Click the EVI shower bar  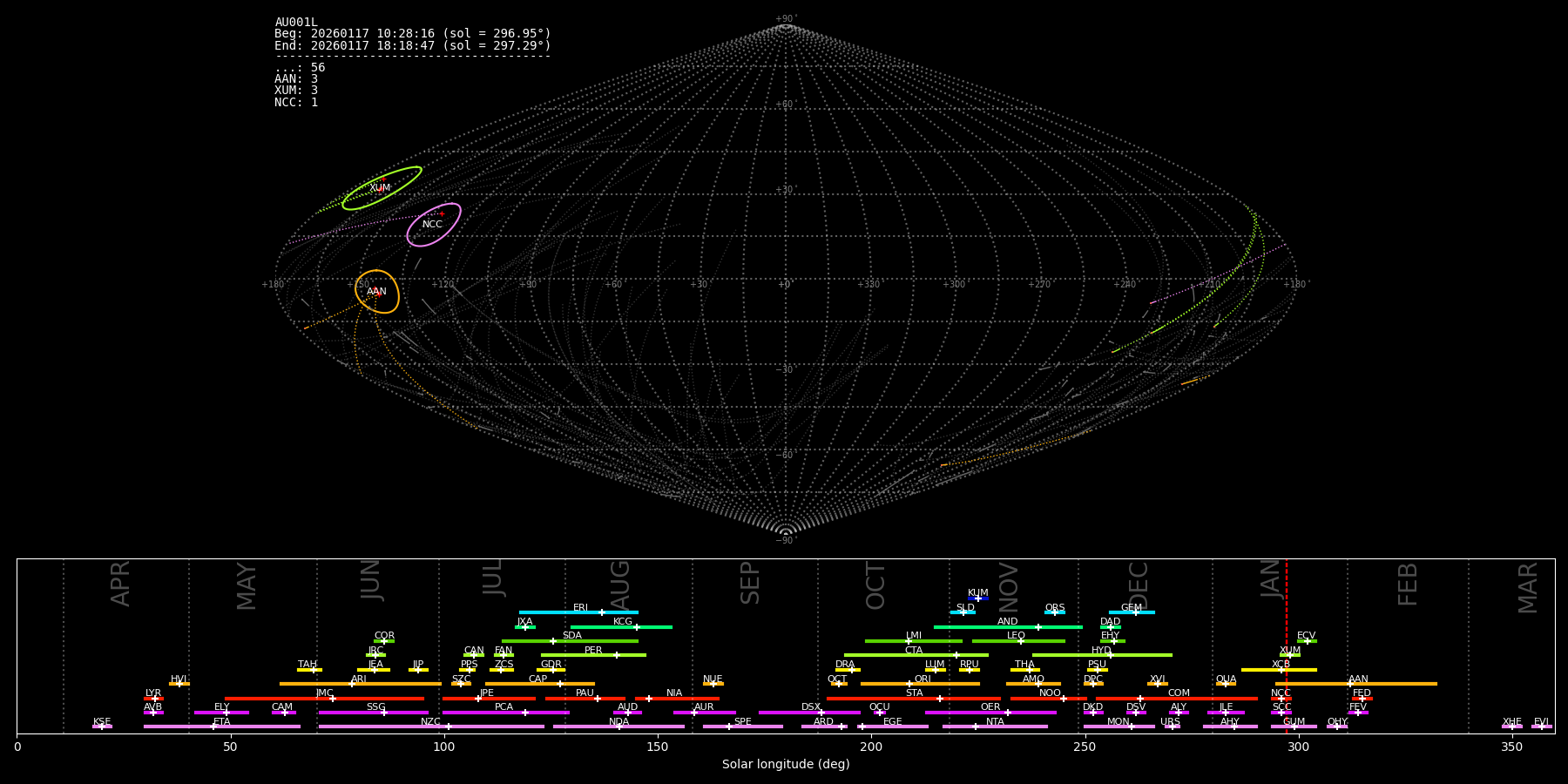[1542, 727]
